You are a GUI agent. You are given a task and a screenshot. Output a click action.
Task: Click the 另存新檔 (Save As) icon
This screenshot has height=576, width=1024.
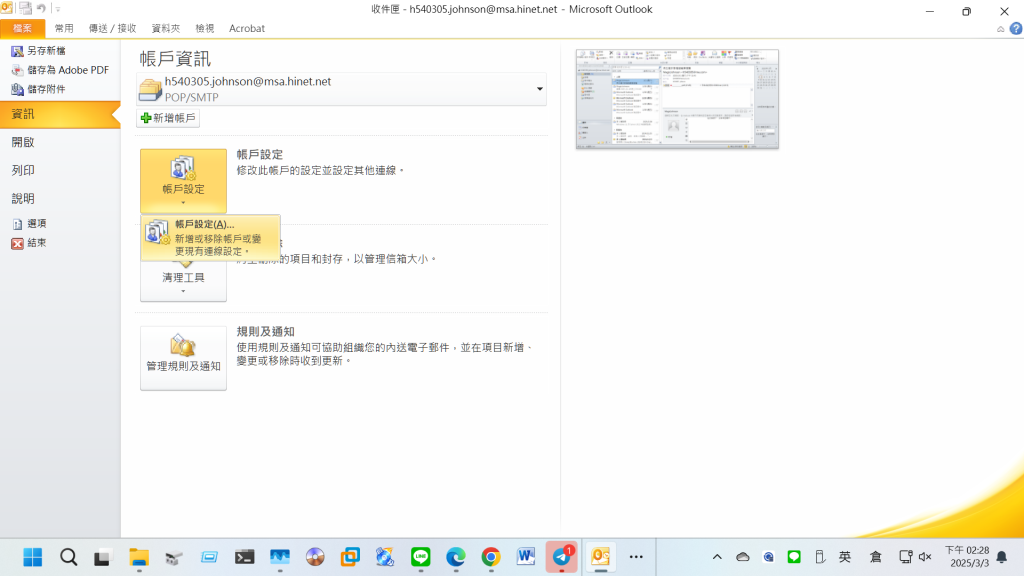(17, 51)
